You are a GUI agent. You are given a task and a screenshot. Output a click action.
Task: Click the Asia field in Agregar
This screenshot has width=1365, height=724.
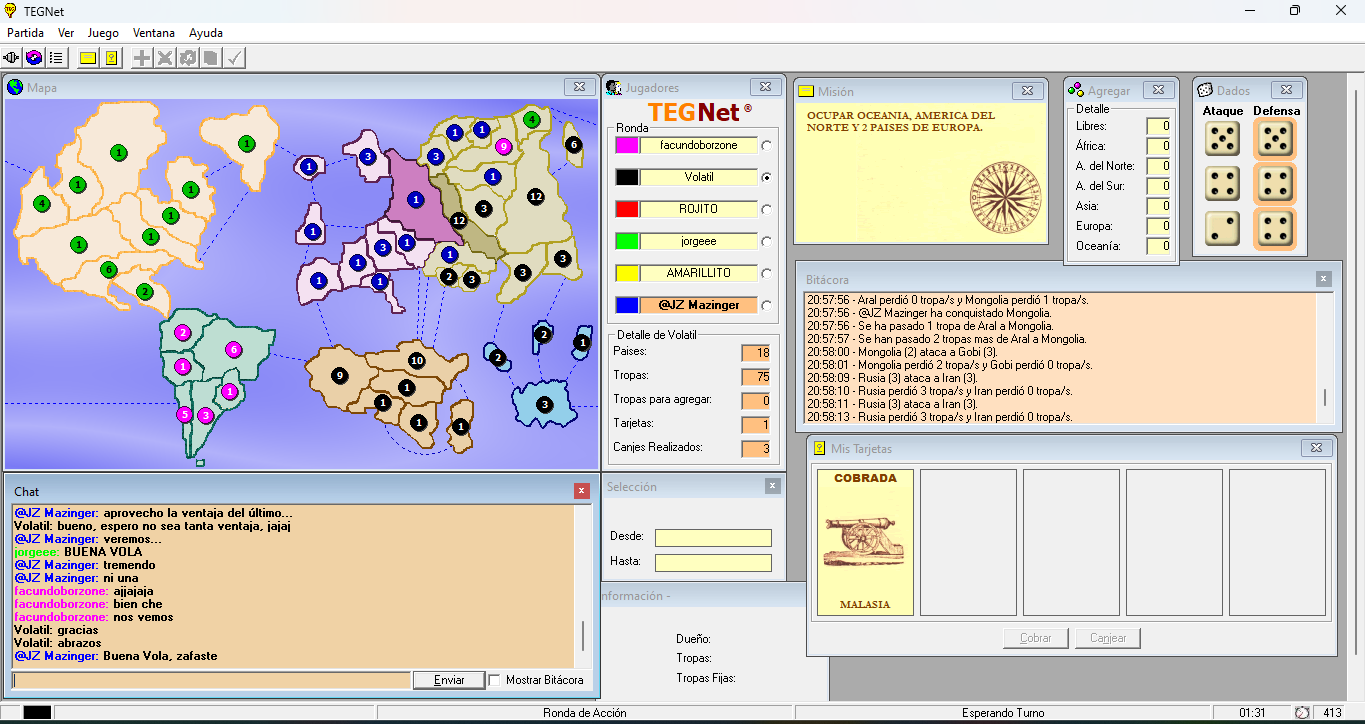[x=1158, y=206]
